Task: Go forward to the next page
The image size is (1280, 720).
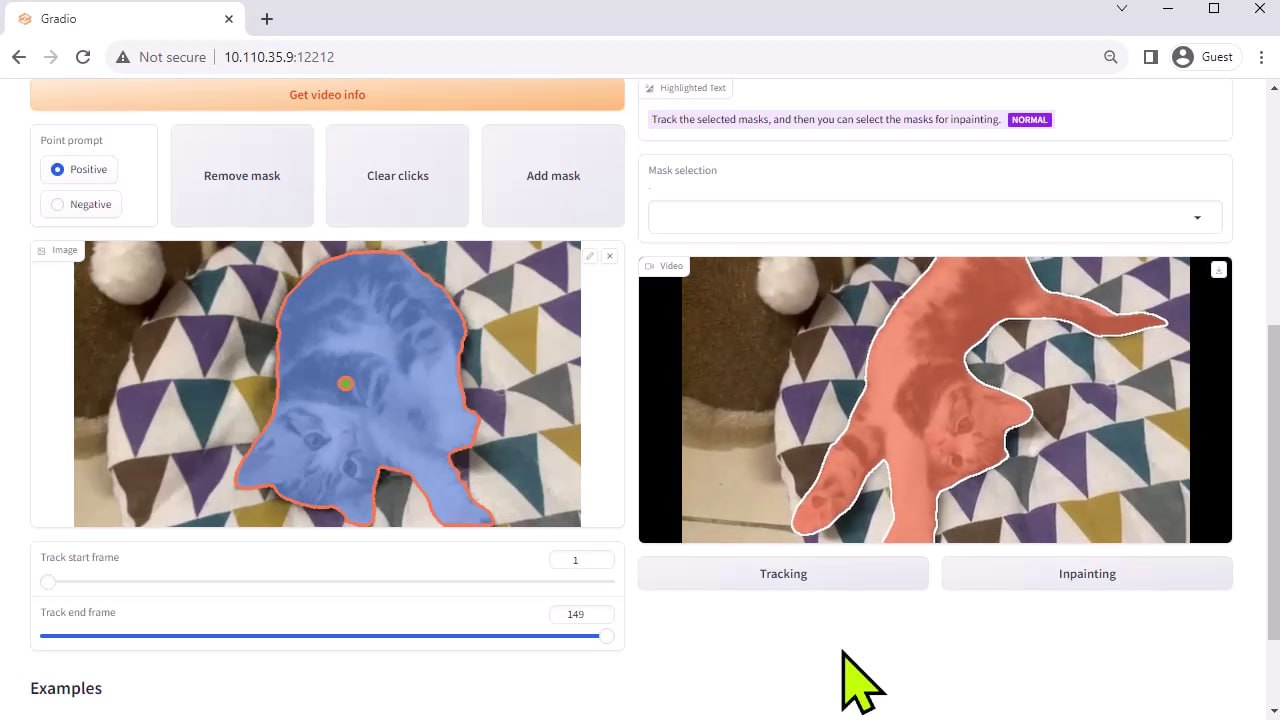Action: (x=51, y=57)
